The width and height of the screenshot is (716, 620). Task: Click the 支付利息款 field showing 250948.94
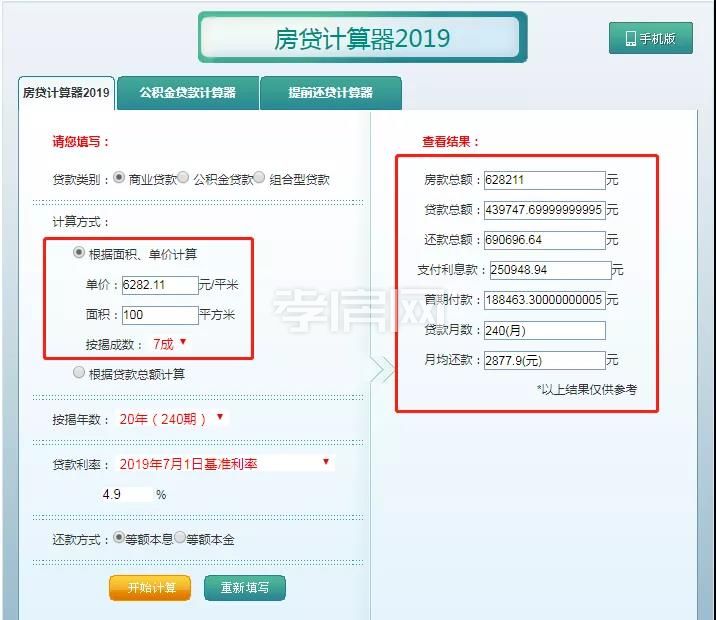pyautogui.click(x=550, y=270)
